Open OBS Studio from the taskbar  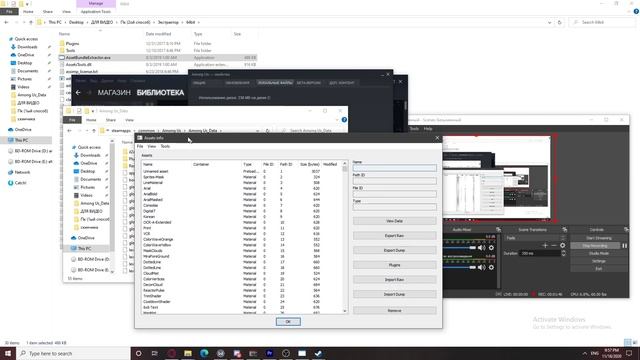coord(286,353)
